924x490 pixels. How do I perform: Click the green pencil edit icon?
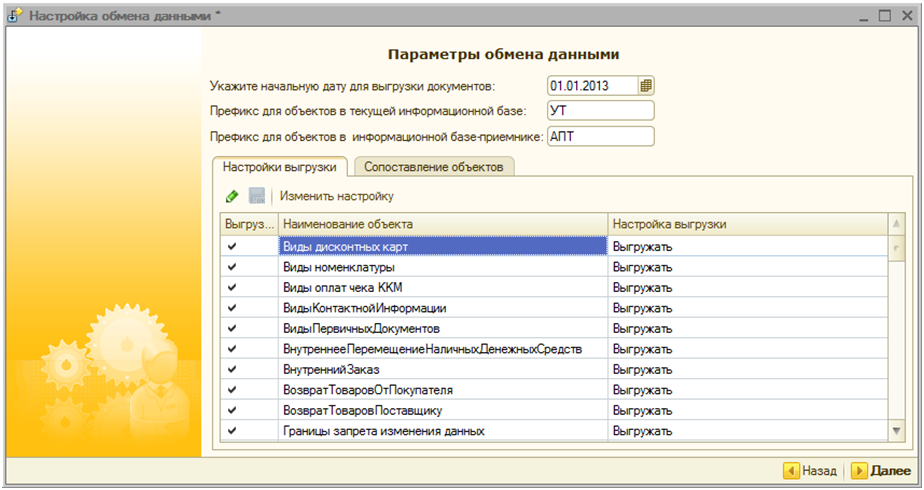click(232, 196)
